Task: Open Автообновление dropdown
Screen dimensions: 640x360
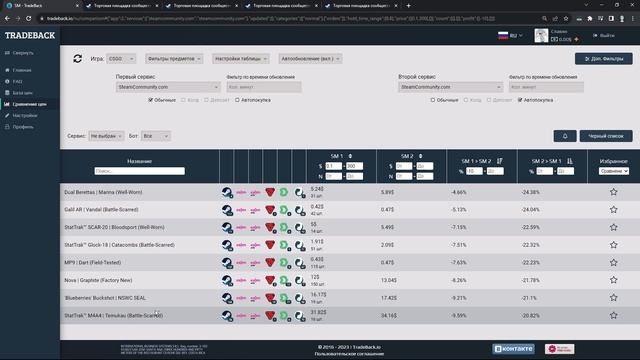Action: click(x=310, y=59)
